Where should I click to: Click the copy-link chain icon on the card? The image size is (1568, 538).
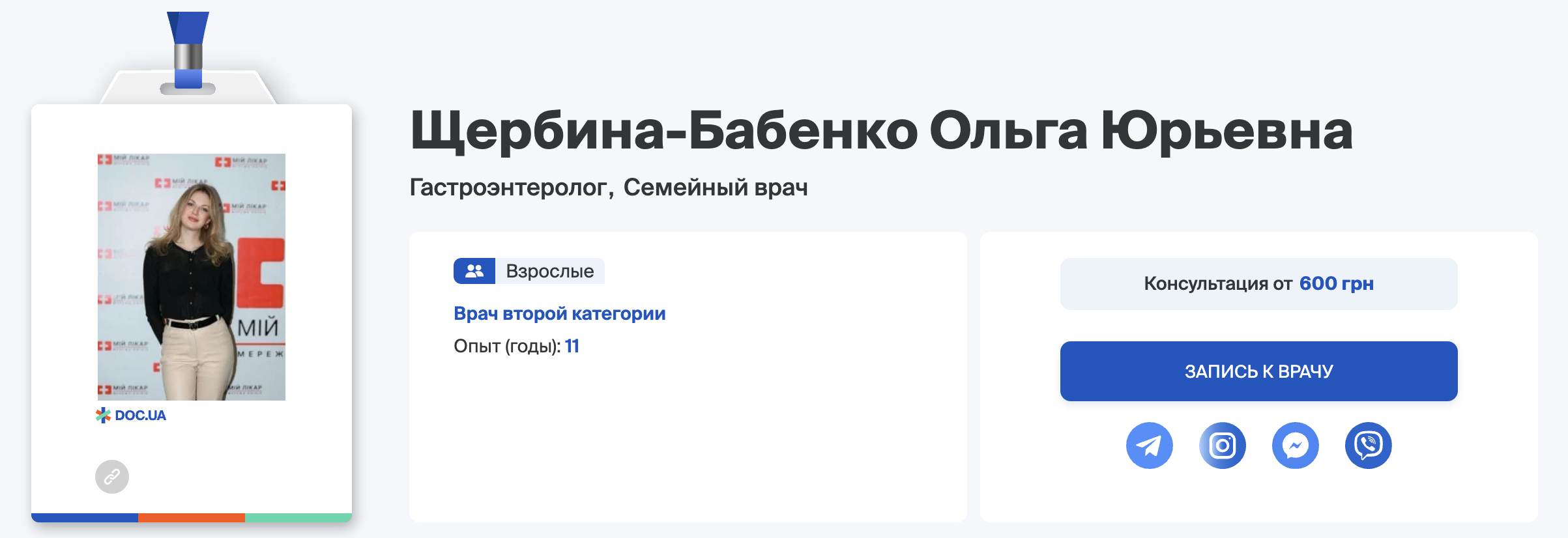pyautogui.click(x=112, y=477)
